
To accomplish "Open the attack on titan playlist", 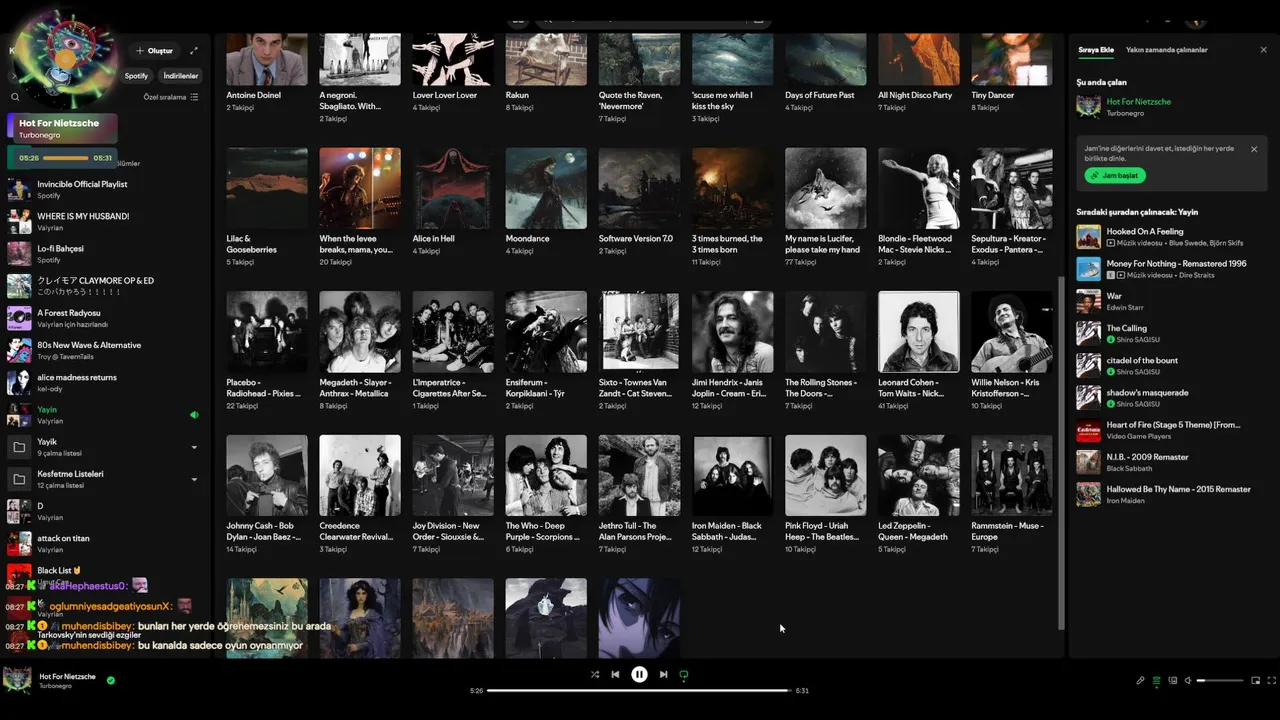I will pyautogui.click(x=105, y=543).
